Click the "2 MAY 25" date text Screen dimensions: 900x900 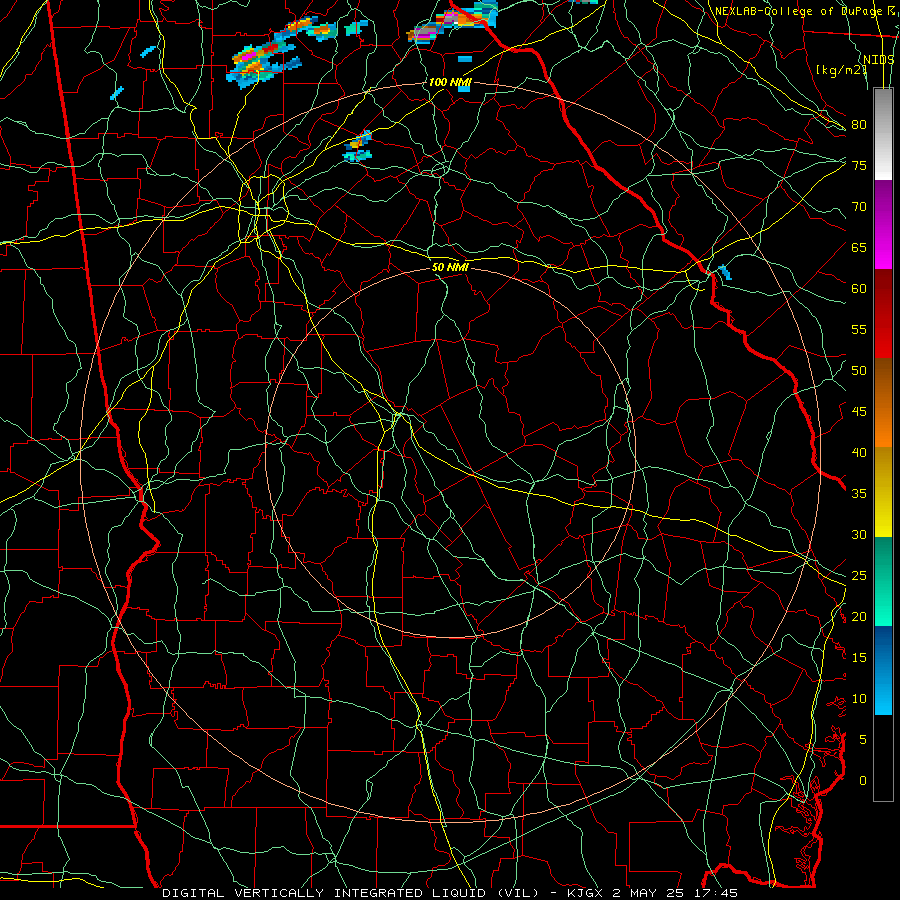click(649, 893)
